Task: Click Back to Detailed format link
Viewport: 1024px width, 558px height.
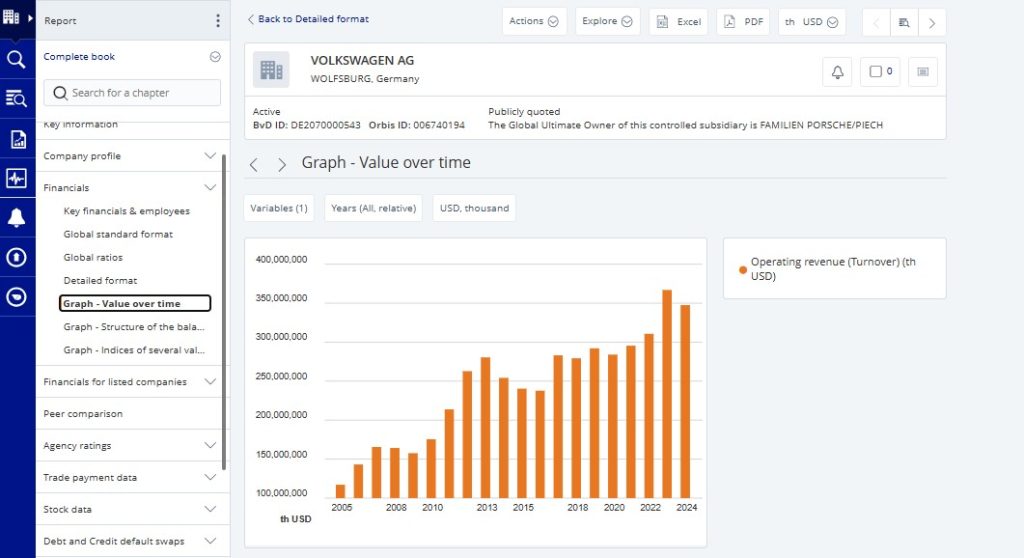Action: [308, 19]
